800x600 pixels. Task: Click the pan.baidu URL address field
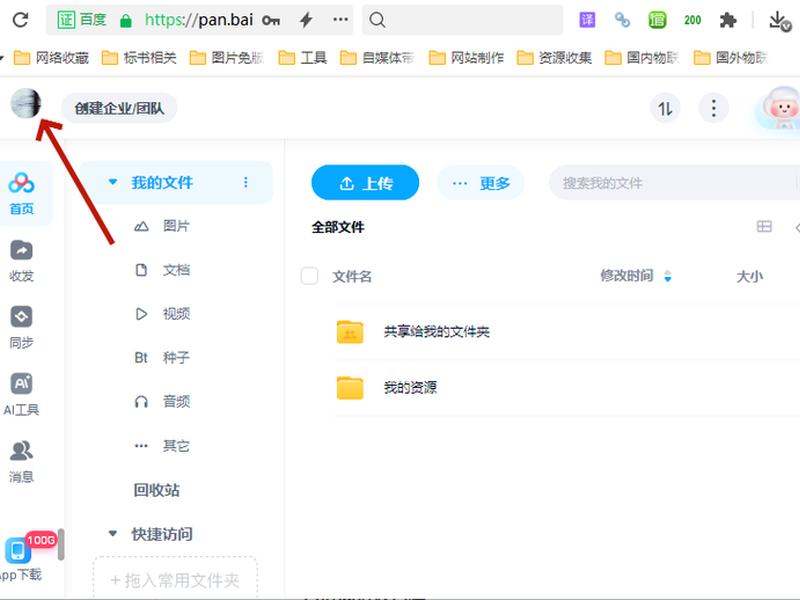[x=199, y=20]
